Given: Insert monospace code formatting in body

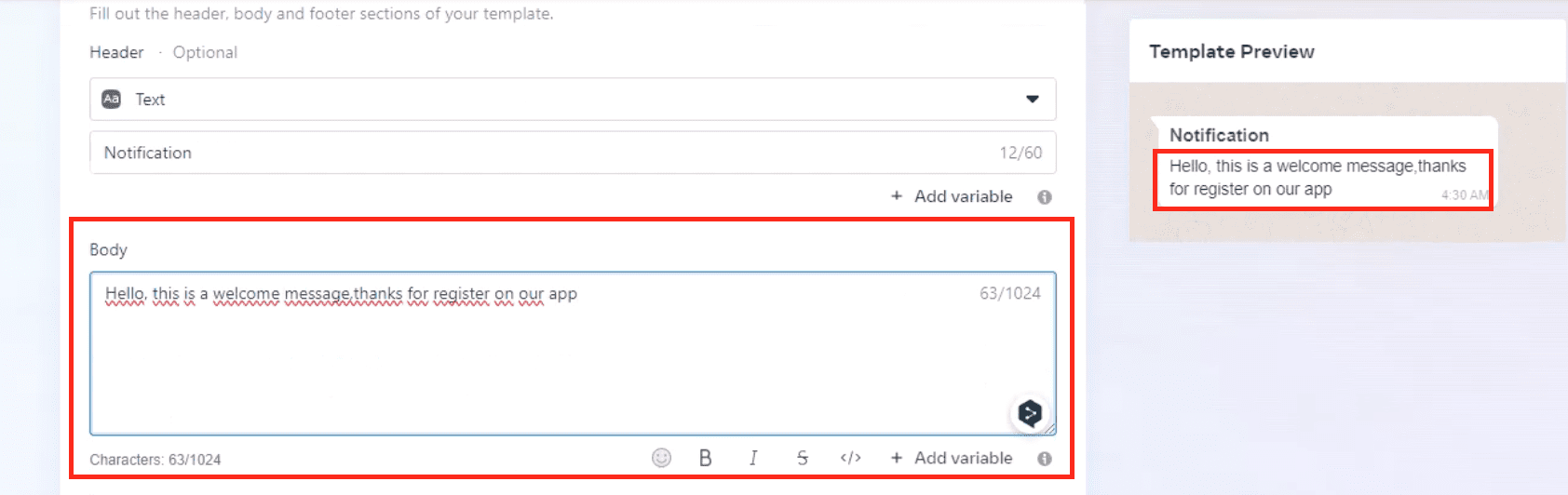Looking at the screenshot, I should coord(850,458).
